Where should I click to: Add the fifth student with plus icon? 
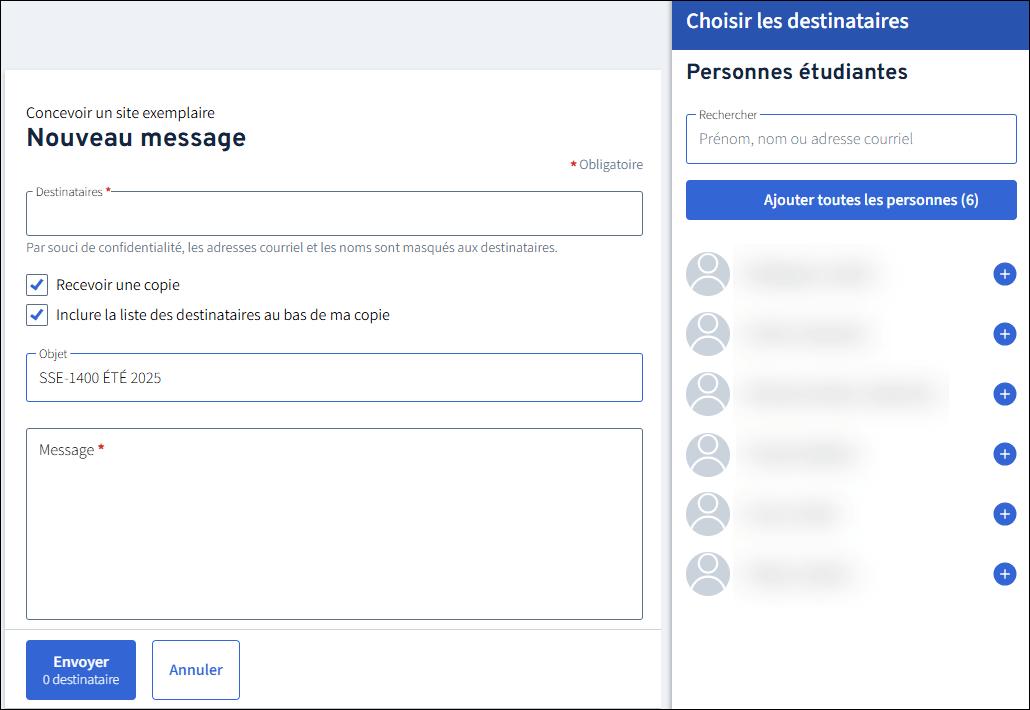pyautogui.click(x=1005, y=514)
